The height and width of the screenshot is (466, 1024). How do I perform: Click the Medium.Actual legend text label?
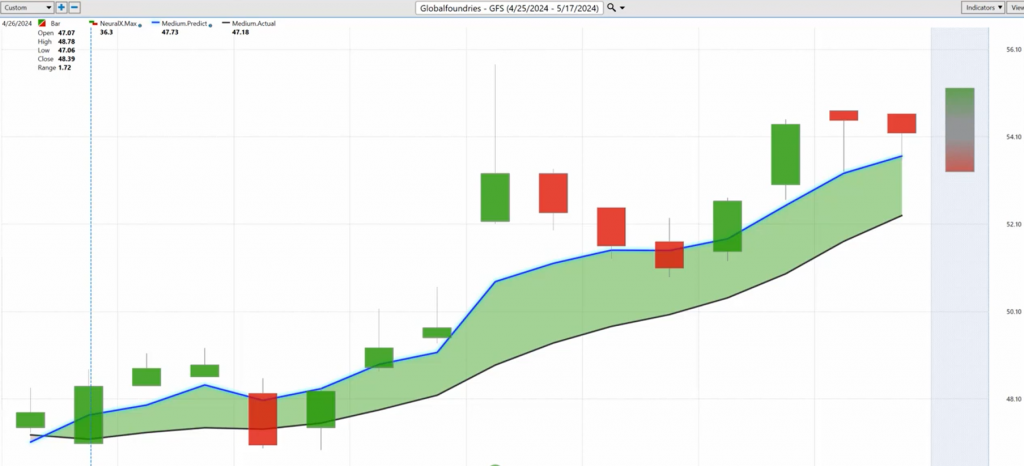[x=254, y=21]
